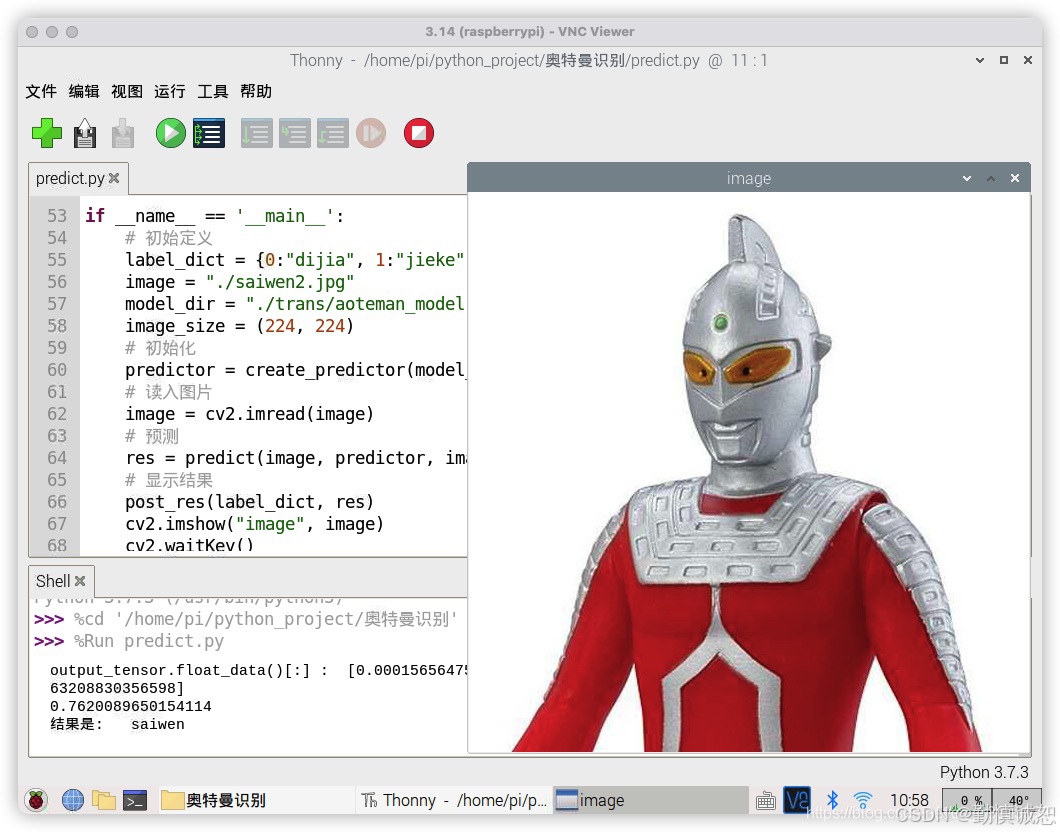Switch to Thonny taskbar window button
This screenshot has width=1060, height=832.
(454, 800)
